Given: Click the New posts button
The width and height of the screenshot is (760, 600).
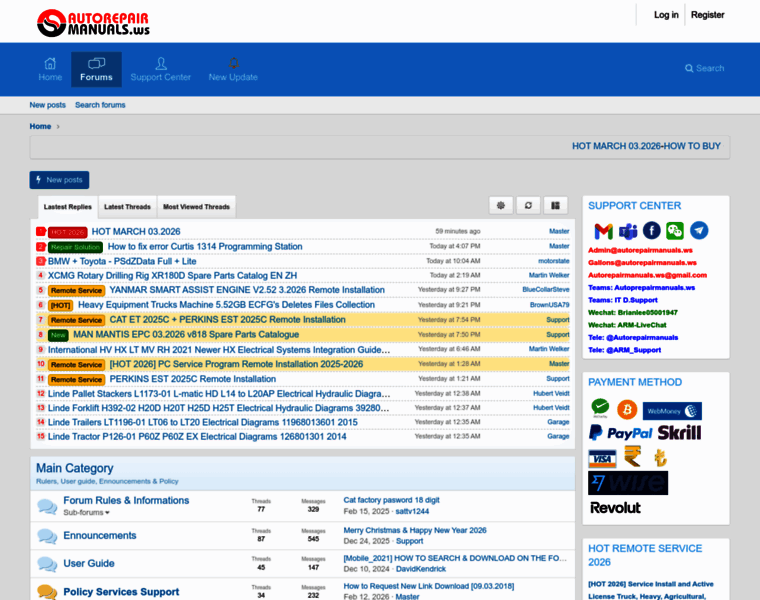Looking at the screenshot, I should click(59, 180).
